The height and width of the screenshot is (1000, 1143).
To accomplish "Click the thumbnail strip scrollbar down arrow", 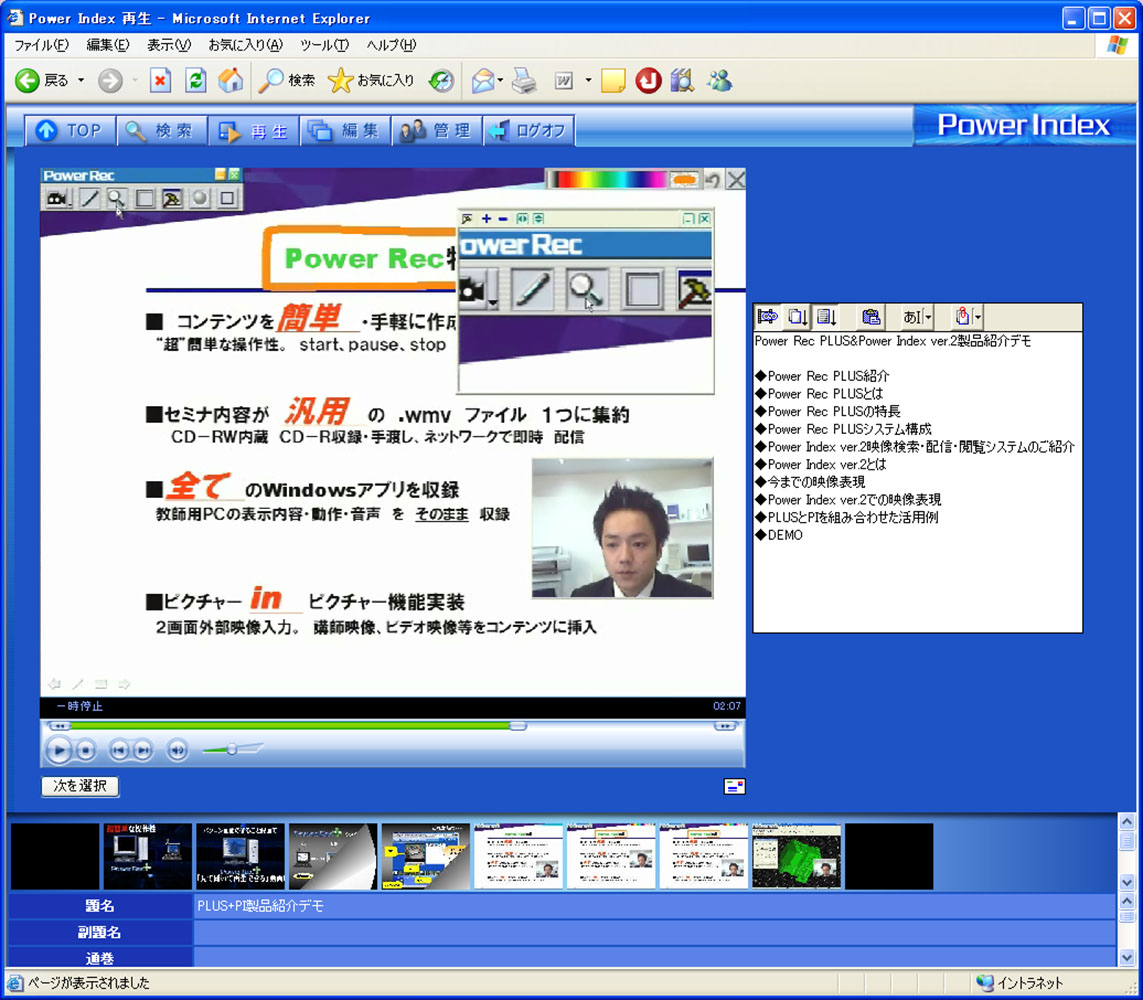I will 1126,882.
